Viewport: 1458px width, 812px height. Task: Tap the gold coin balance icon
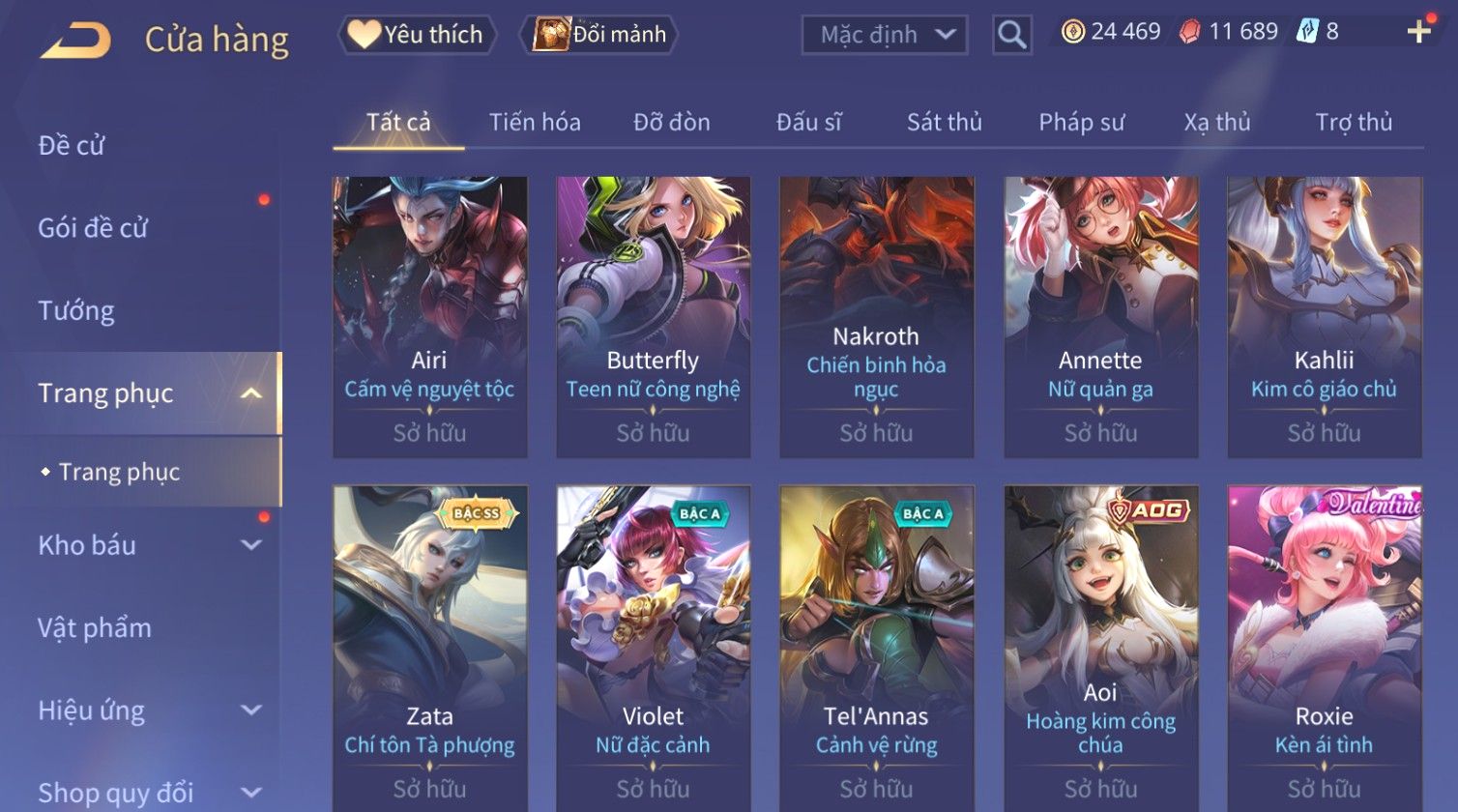(1072, 32)
